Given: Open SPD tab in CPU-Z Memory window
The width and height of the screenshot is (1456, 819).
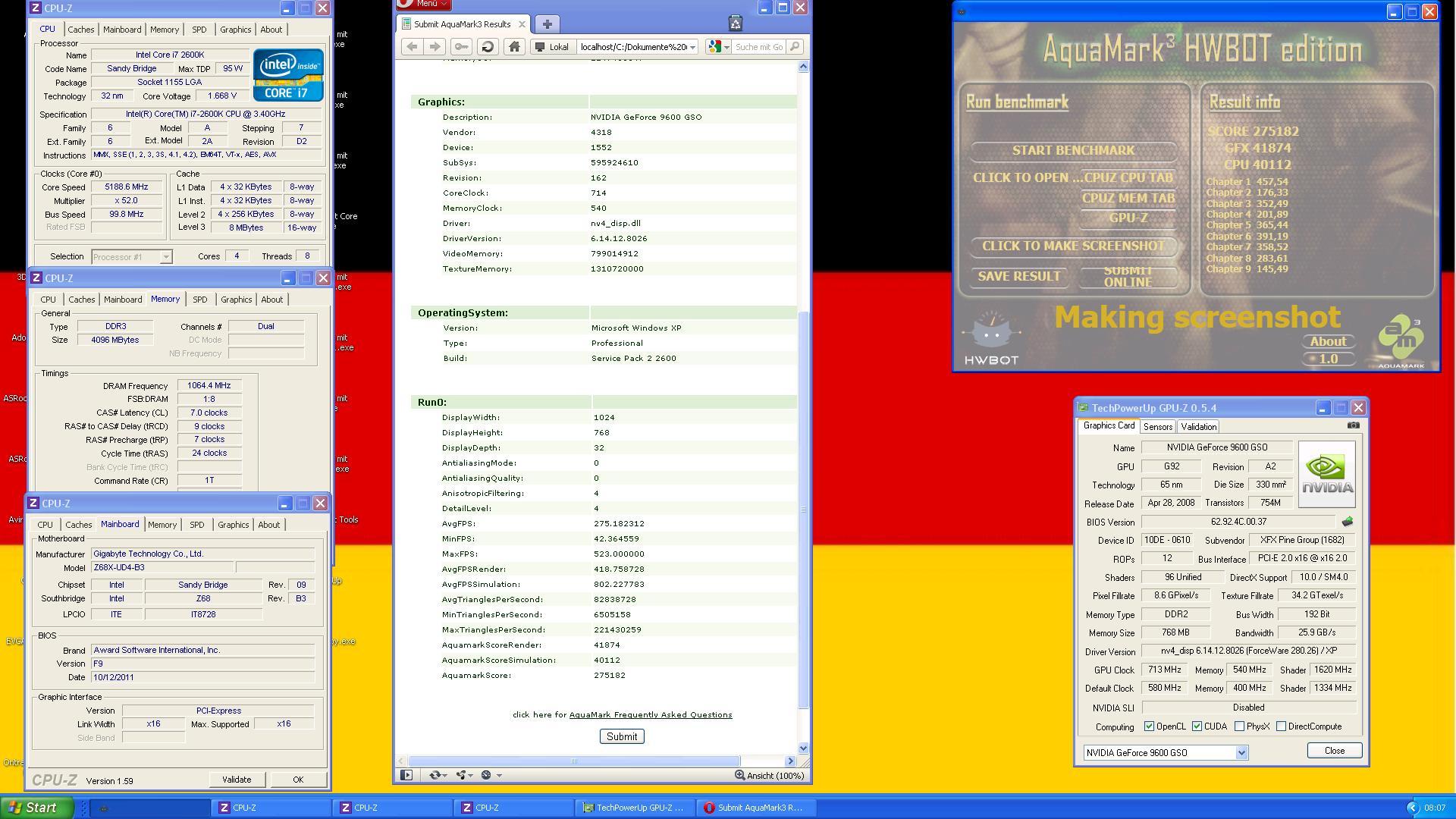Looking at the screenshot, I should tap(199, 300).
